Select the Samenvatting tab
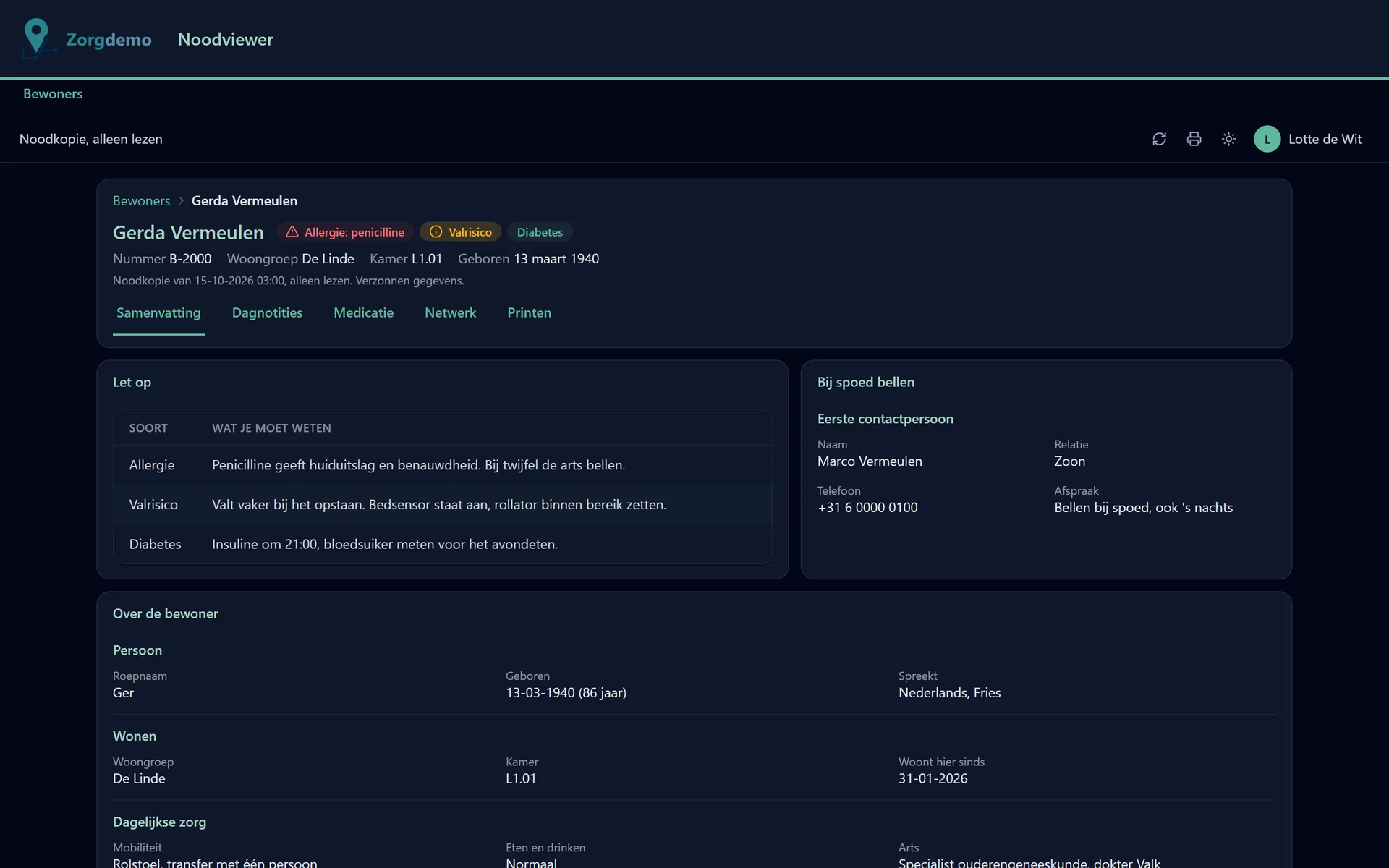1389x868 pixels. tap(158, 312)
